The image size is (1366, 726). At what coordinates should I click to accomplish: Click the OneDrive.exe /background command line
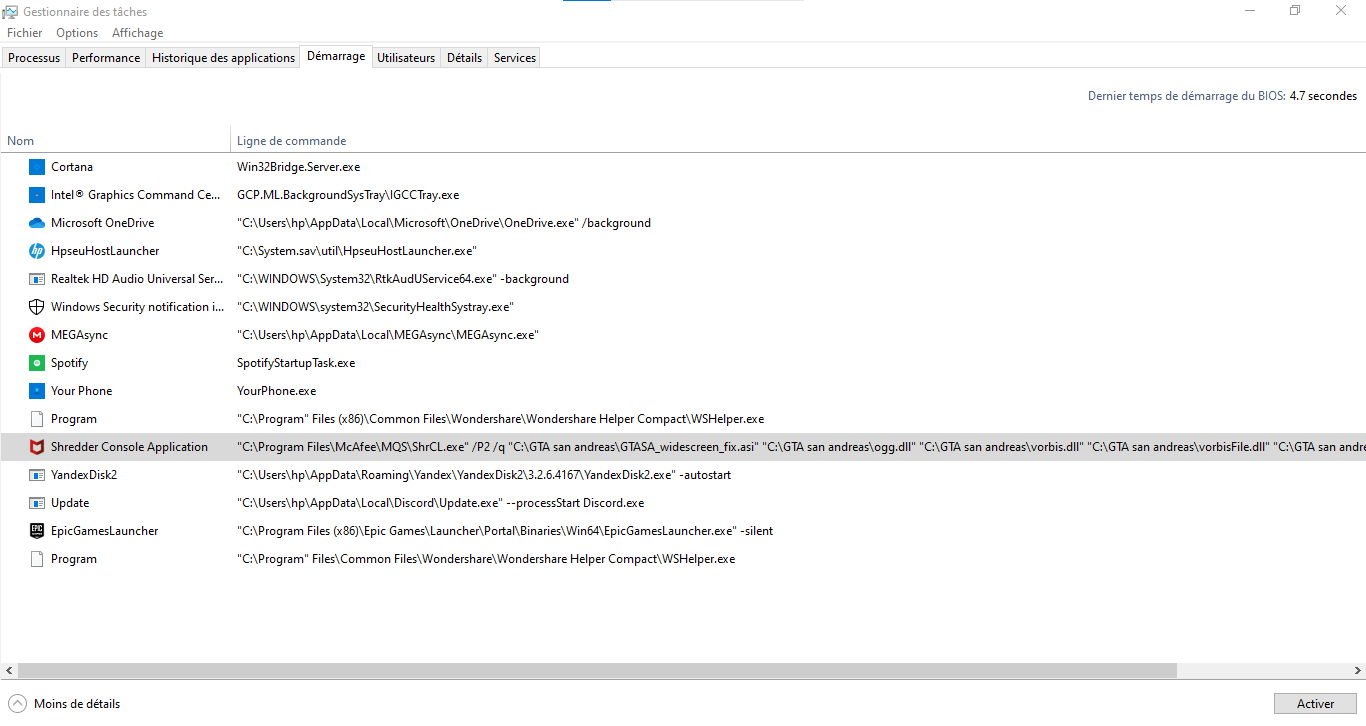tap(444, 223)
